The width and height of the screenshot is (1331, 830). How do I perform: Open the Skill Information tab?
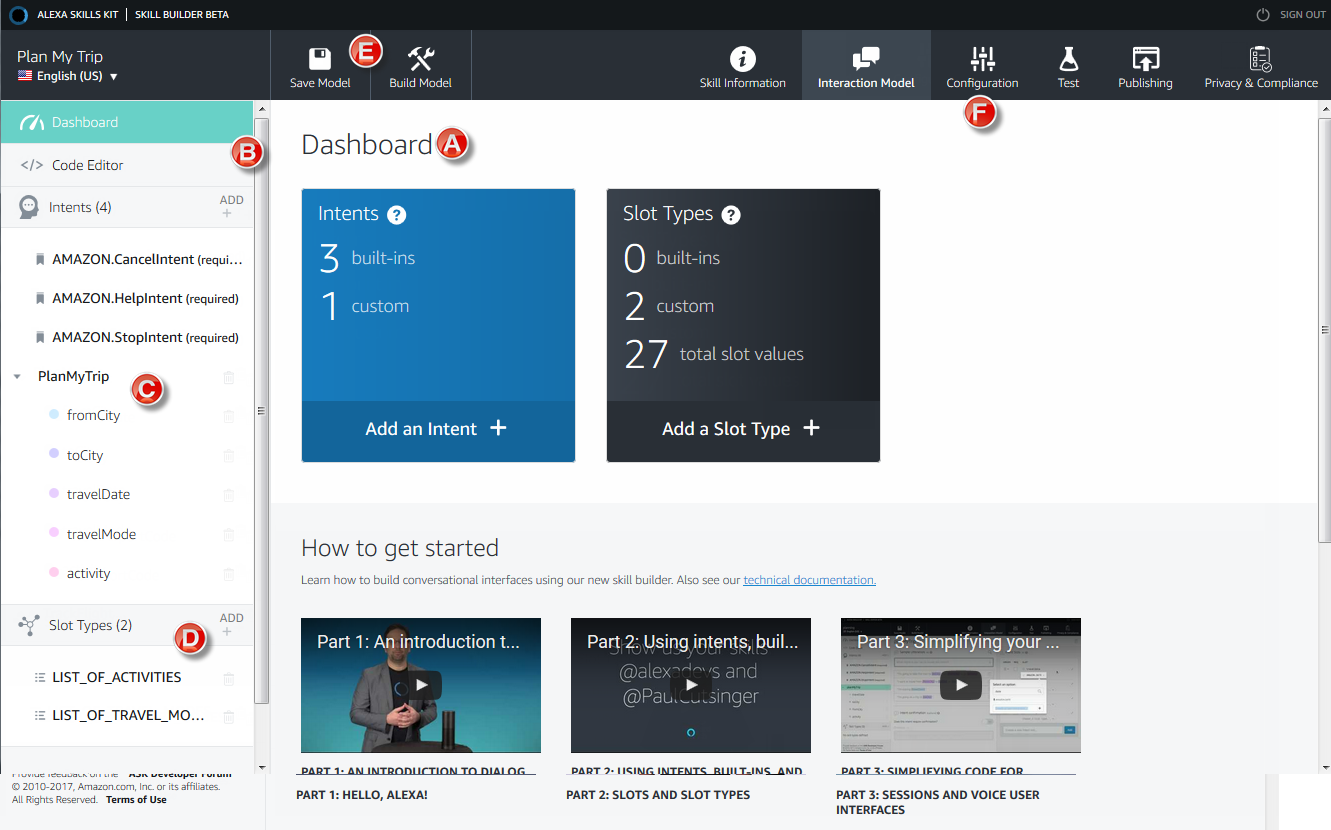(x=742, y=59)
